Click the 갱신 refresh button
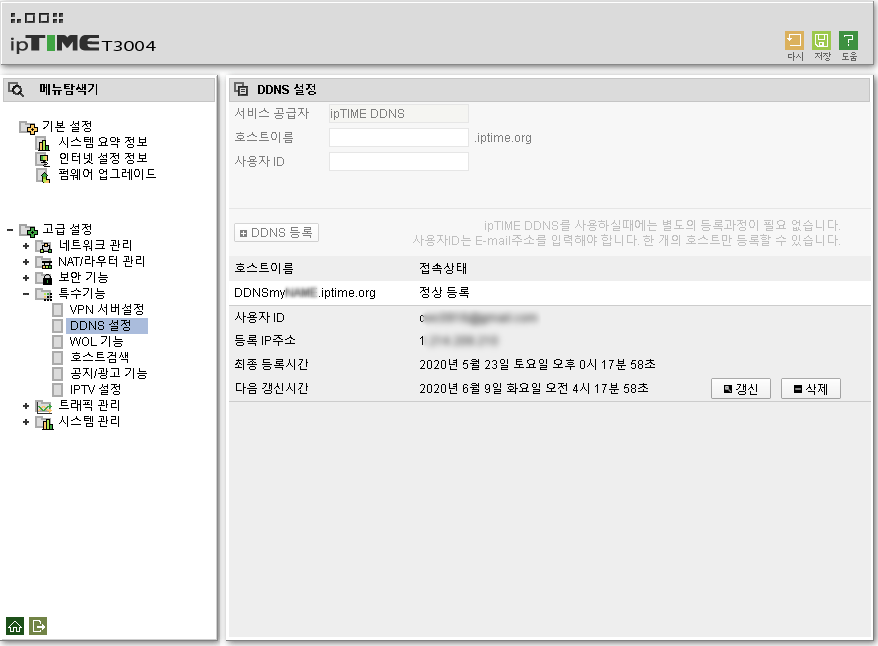This screenshot has height=646, width=878. 741,389
